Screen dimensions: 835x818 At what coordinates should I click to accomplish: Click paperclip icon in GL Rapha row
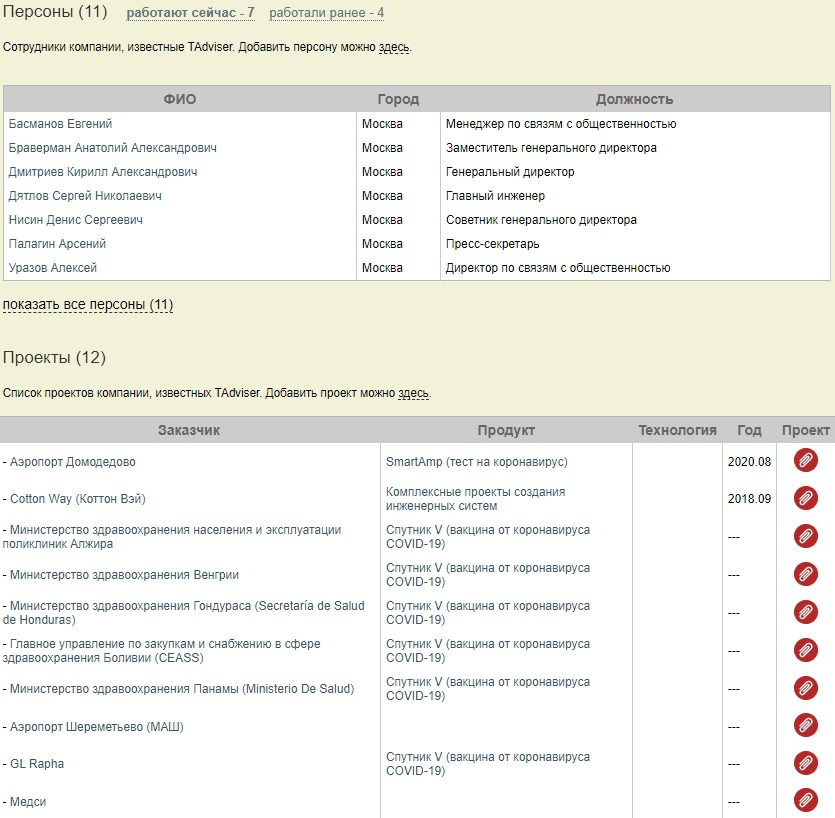point(805,763)
